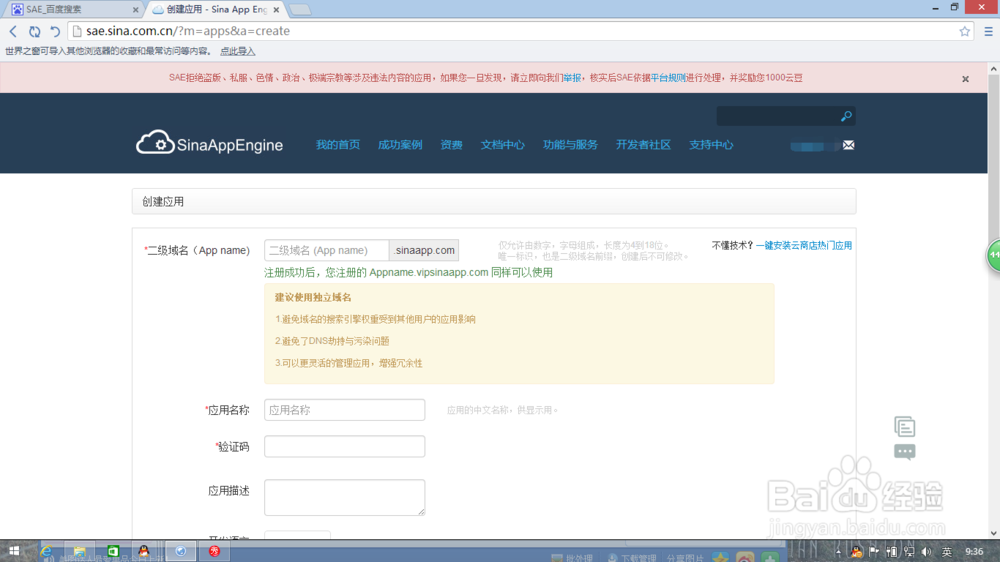Screen dimensions: 1000x562
Task: Close the SAE_百度搜索 tab
Action: click(x=135, y=10)
